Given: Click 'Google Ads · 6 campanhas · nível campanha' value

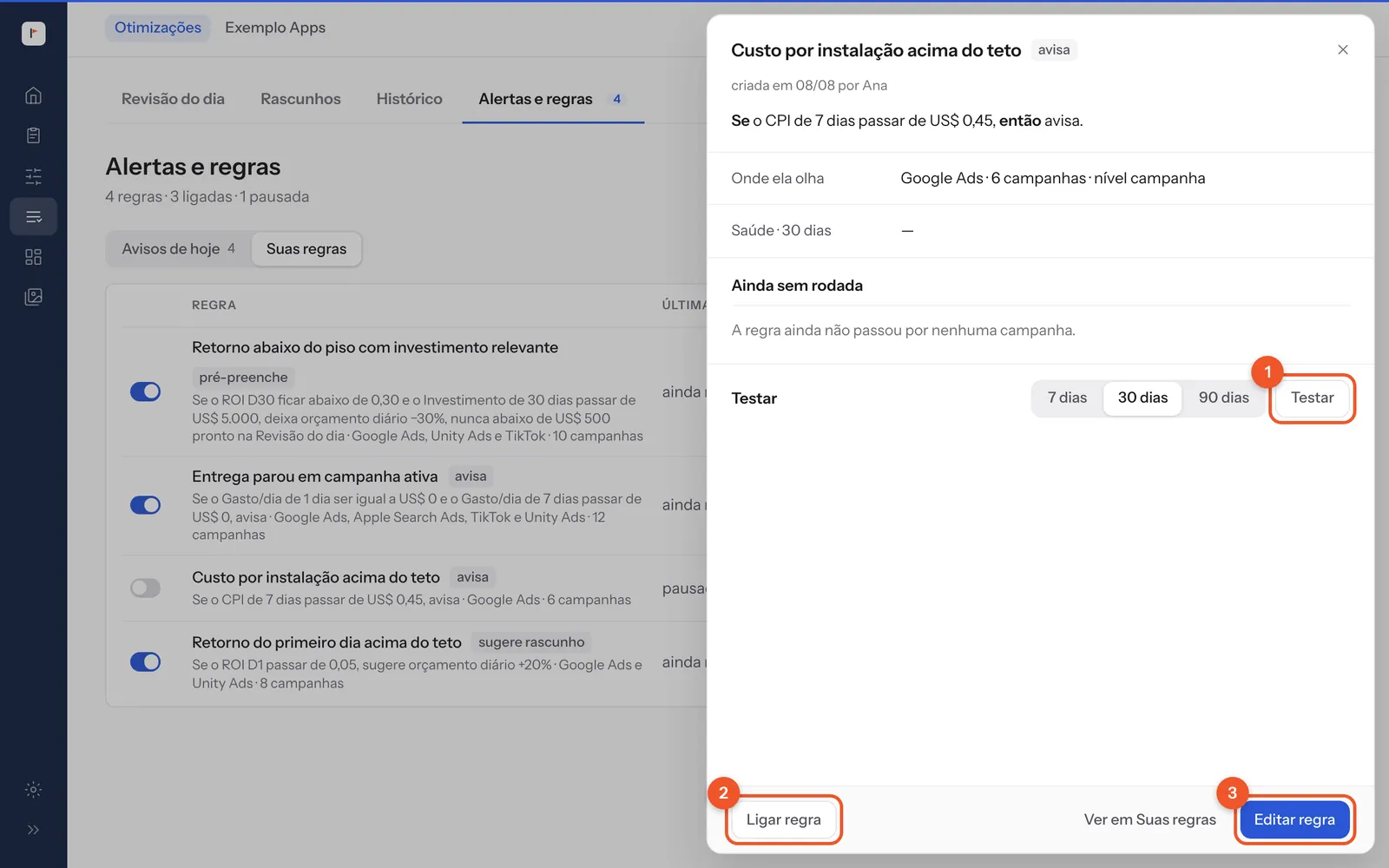Looking at the screenshot, I should click(x=1052, y=178).
